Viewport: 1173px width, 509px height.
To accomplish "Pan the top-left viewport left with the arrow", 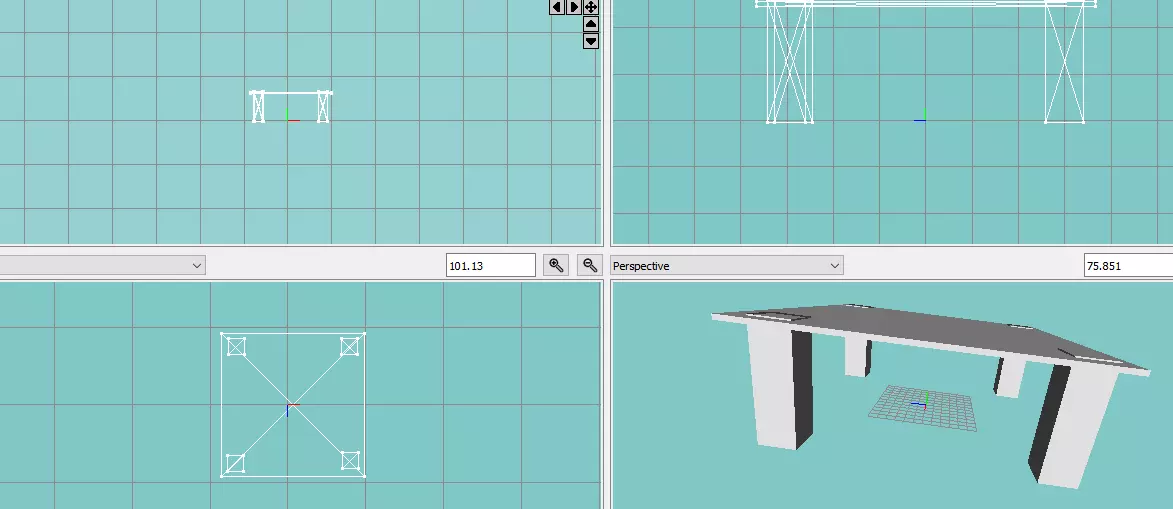I will (557, 7).
